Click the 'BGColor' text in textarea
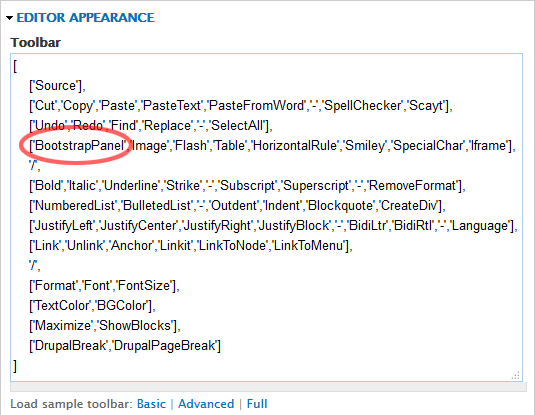The image size is (535, 415). [122, 306]
